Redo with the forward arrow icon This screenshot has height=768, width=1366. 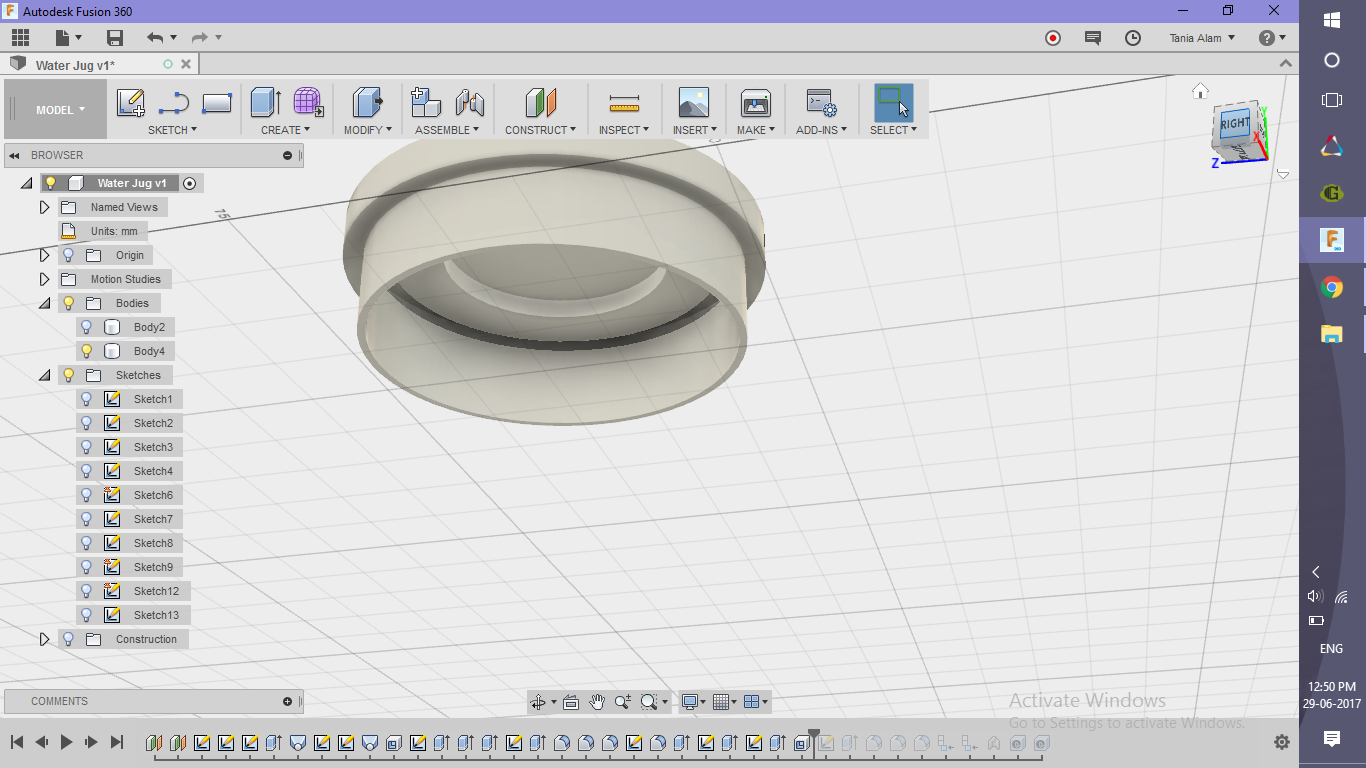[199, 38]
